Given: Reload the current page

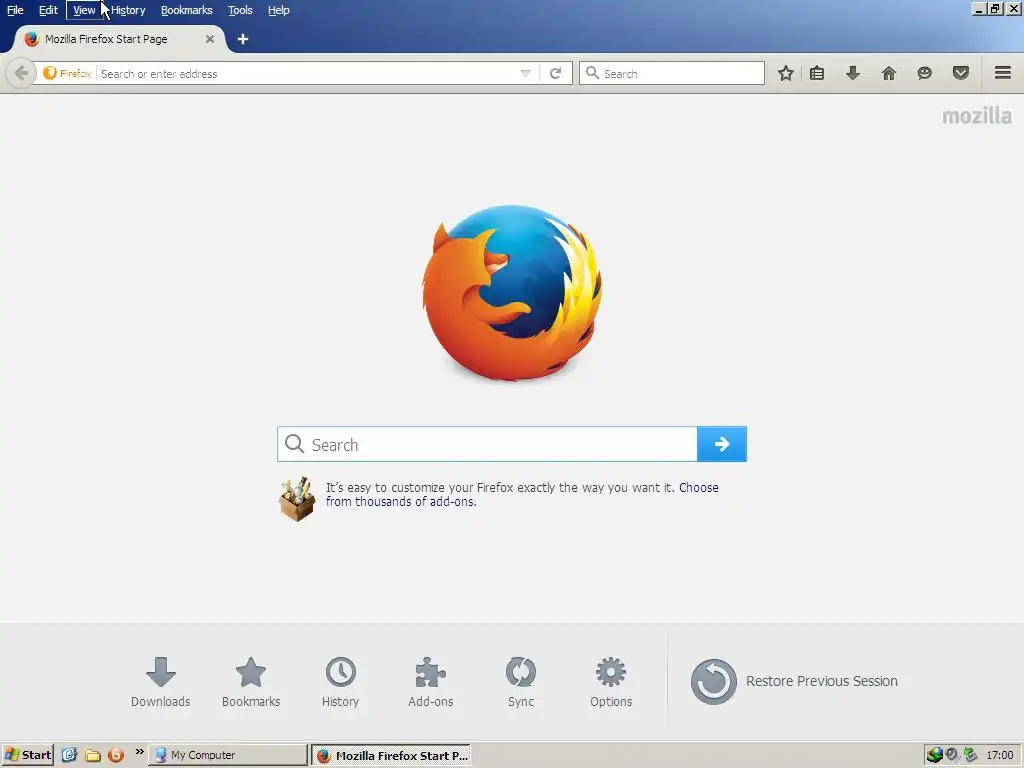Looking at the screenshot, I should pos(556,73).
